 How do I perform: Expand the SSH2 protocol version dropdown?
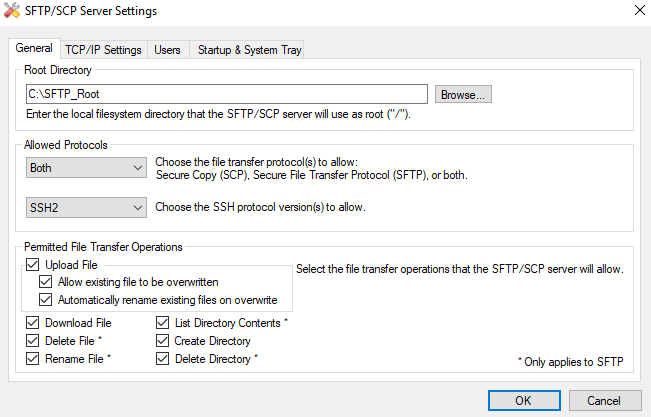tap(87, 208)
